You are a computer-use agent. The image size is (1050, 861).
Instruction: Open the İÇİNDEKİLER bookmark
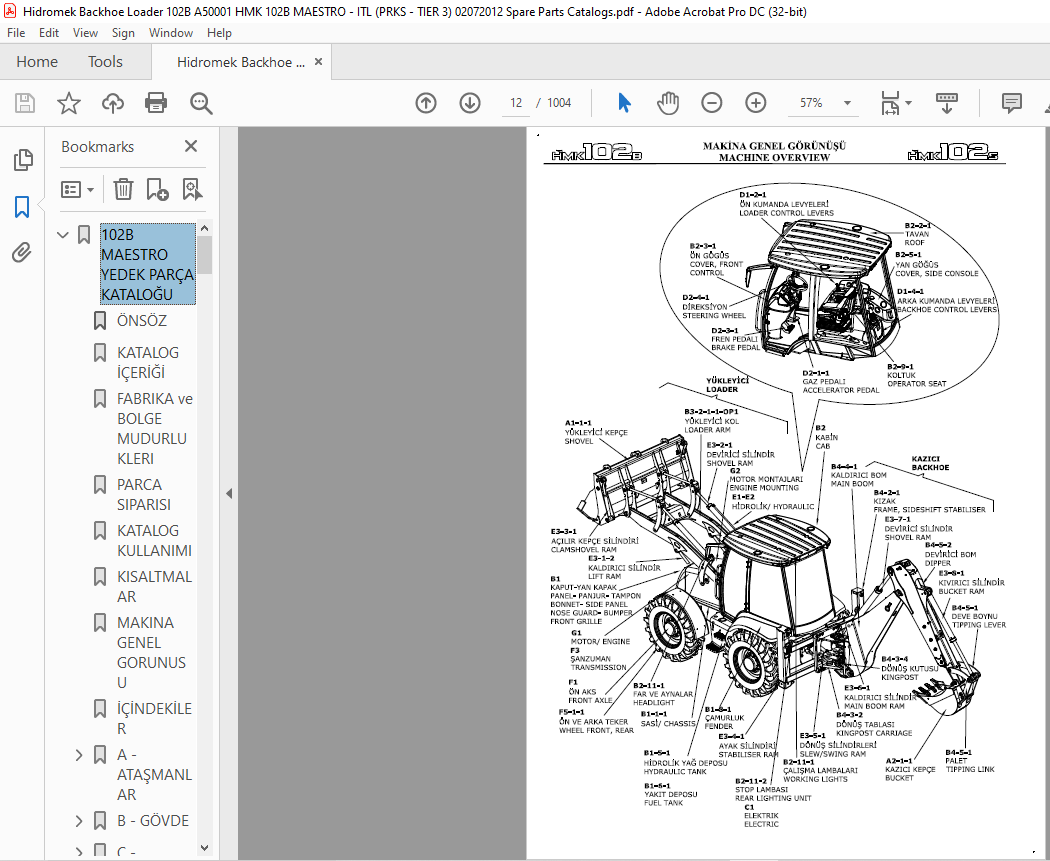click(155, 718)
